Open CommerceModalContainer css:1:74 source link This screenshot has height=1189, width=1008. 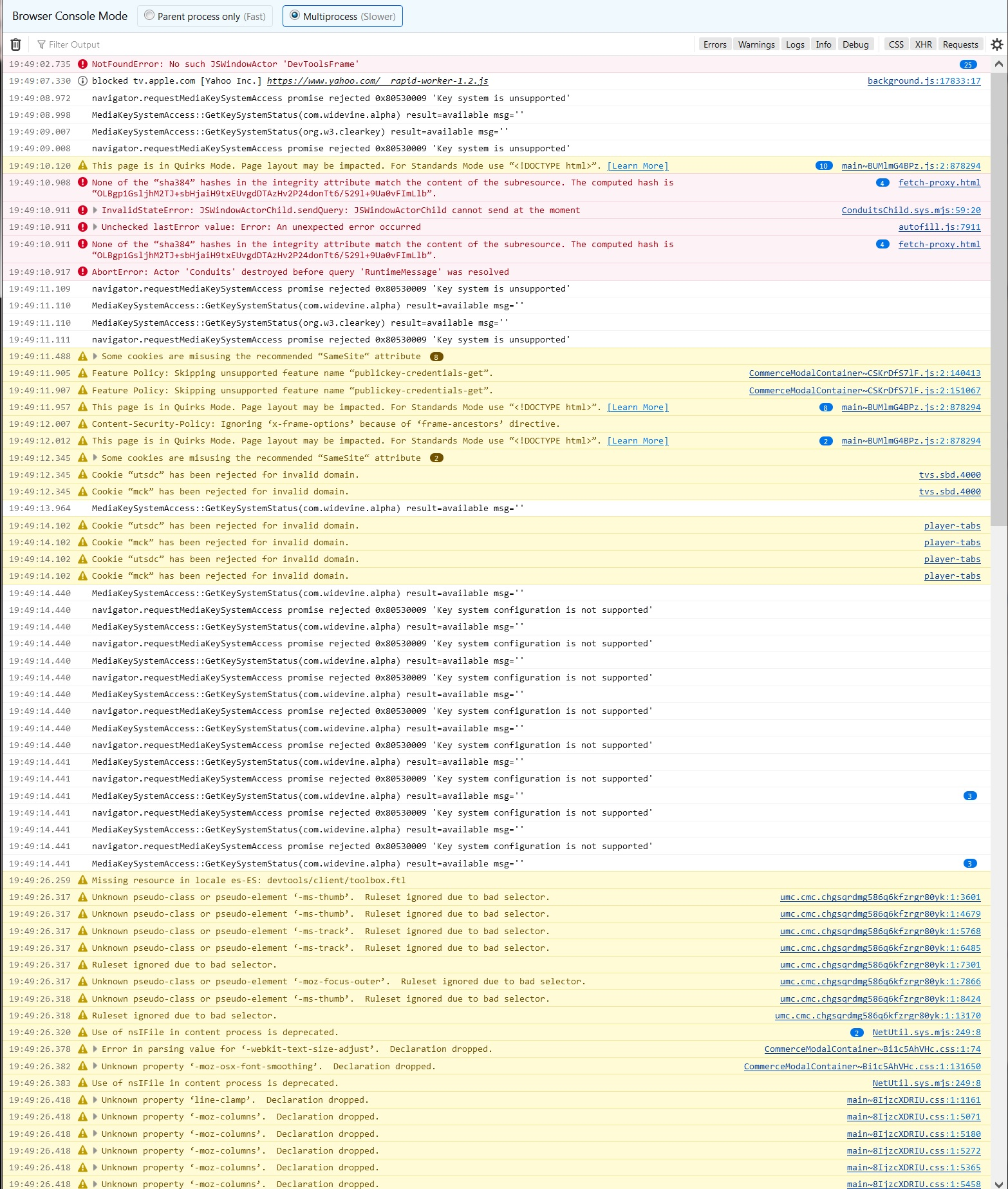click(872, 1049)
